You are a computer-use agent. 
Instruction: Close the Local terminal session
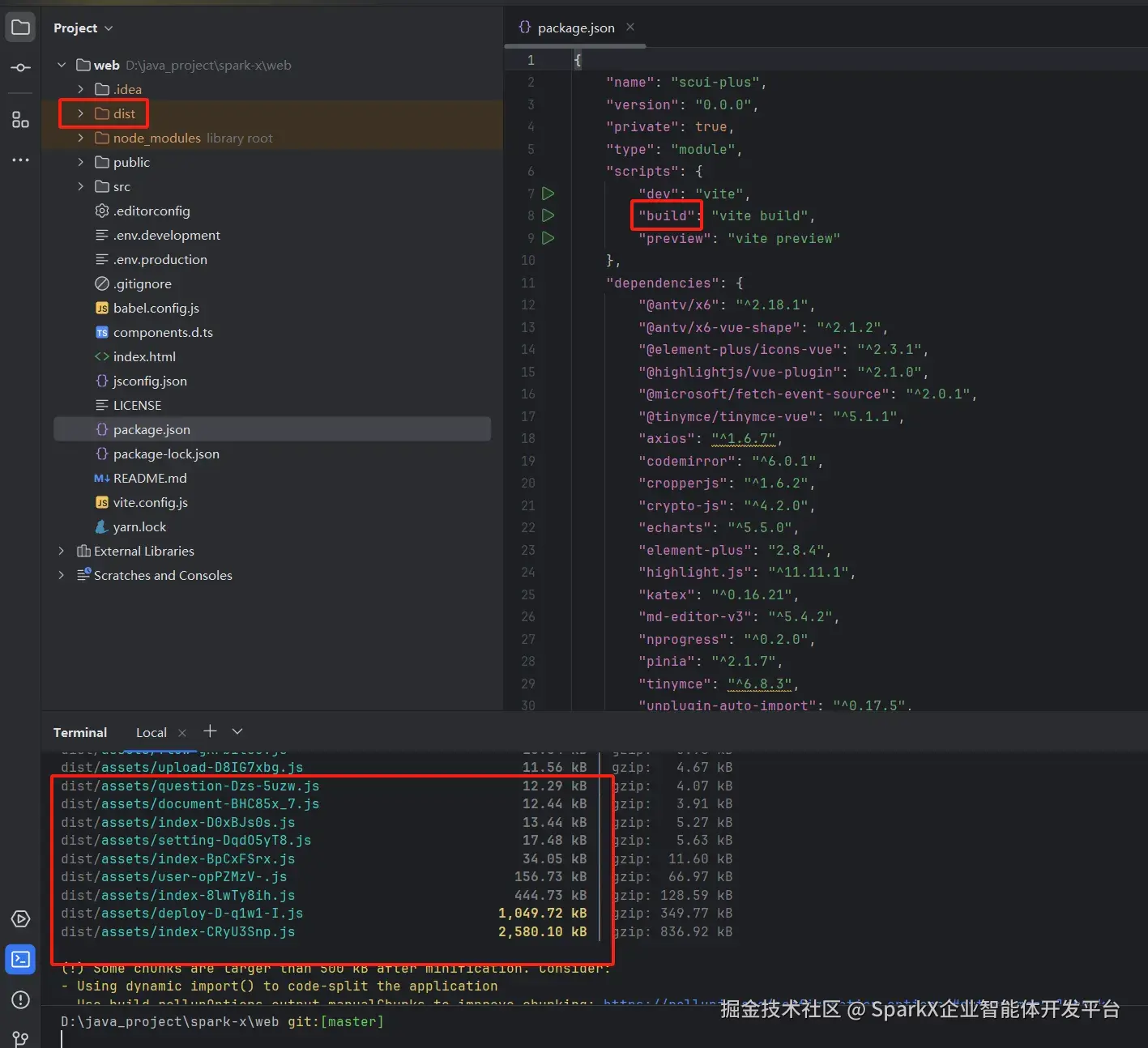point(182,732)
